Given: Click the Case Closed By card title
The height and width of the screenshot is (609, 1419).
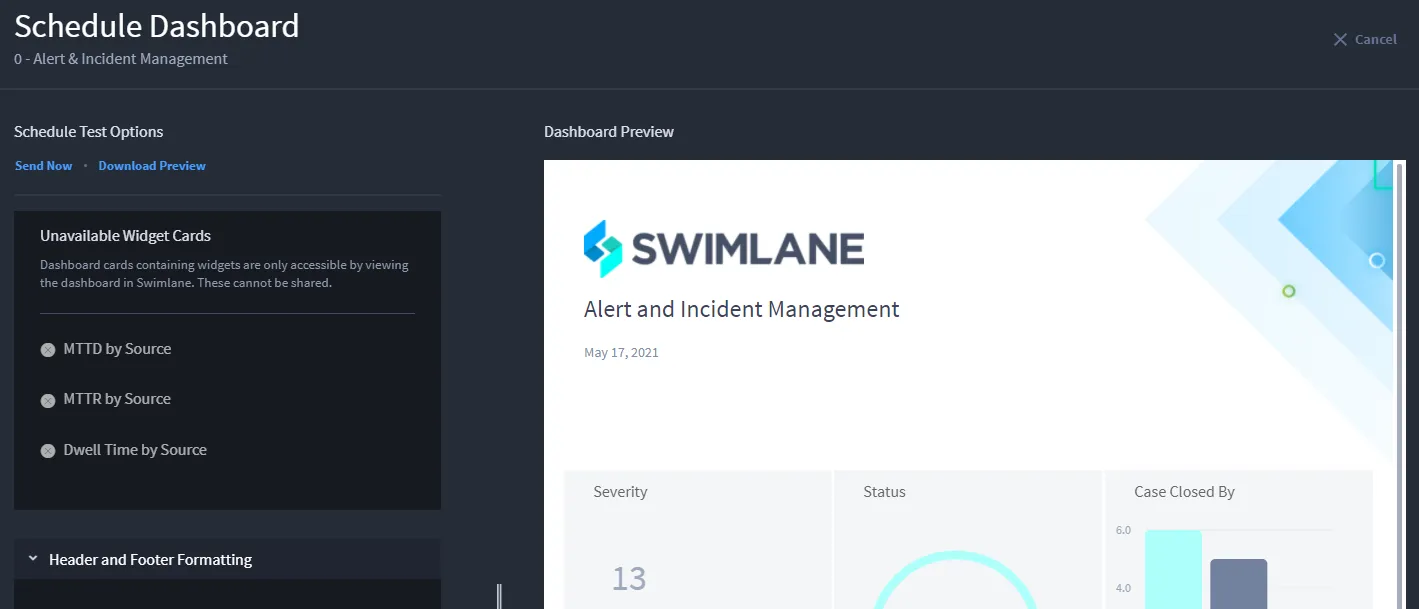Looking at the screenshot, I should [1184, 492].
